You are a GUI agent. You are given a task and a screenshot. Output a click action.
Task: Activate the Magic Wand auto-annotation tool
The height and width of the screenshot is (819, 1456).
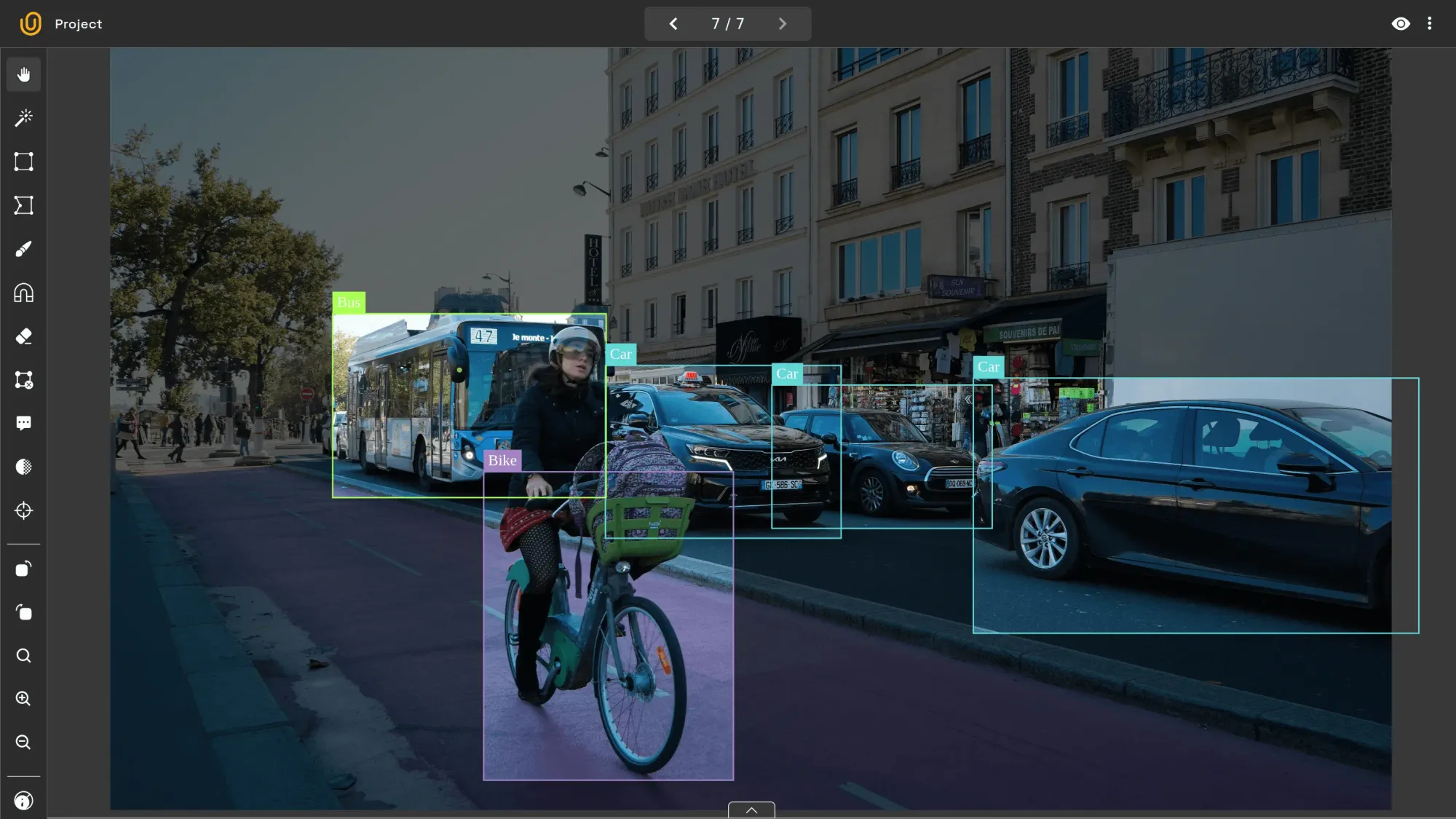tap(23, 117)
